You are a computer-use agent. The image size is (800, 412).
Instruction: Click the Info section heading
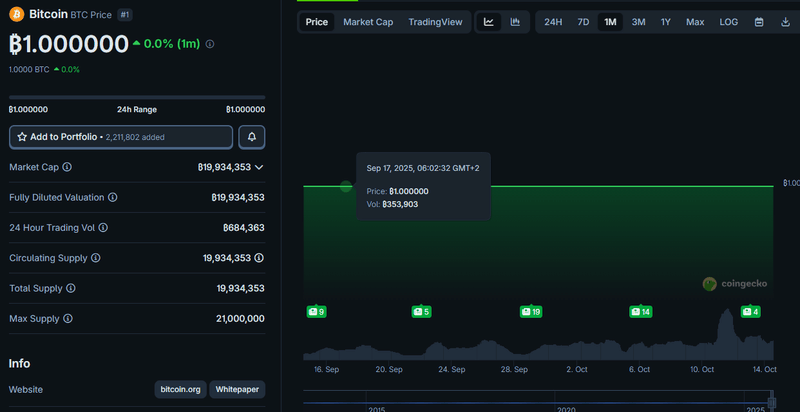[19, 364]
